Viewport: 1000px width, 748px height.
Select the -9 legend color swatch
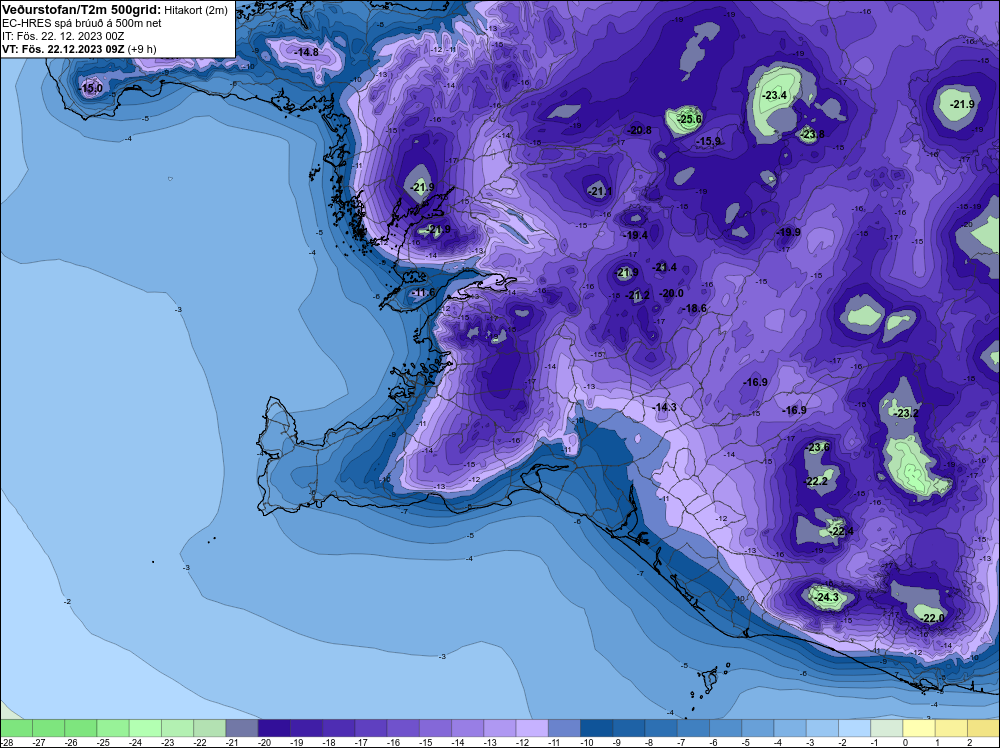[x=629, y=728]
